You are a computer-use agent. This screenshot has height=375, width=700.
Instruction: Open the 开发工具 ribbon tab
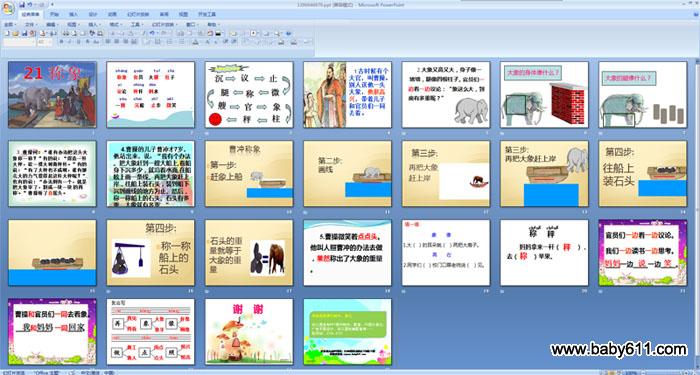207,14
